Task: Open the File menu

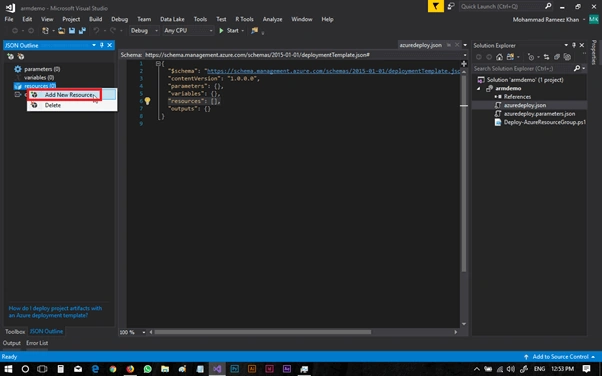Action: (x=9, y=19)
